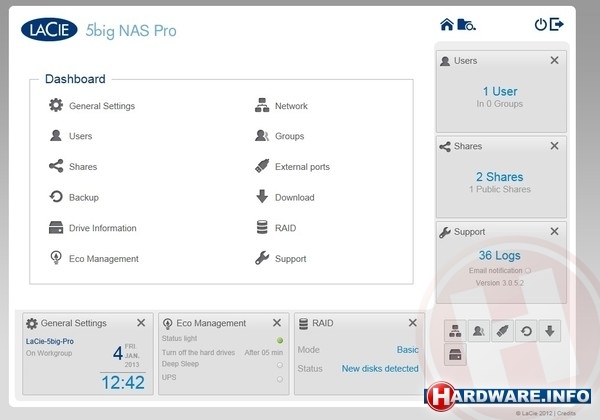600x420 pixels.
Task: Open the RAID page from Dashboard
Action: [276, 228]
